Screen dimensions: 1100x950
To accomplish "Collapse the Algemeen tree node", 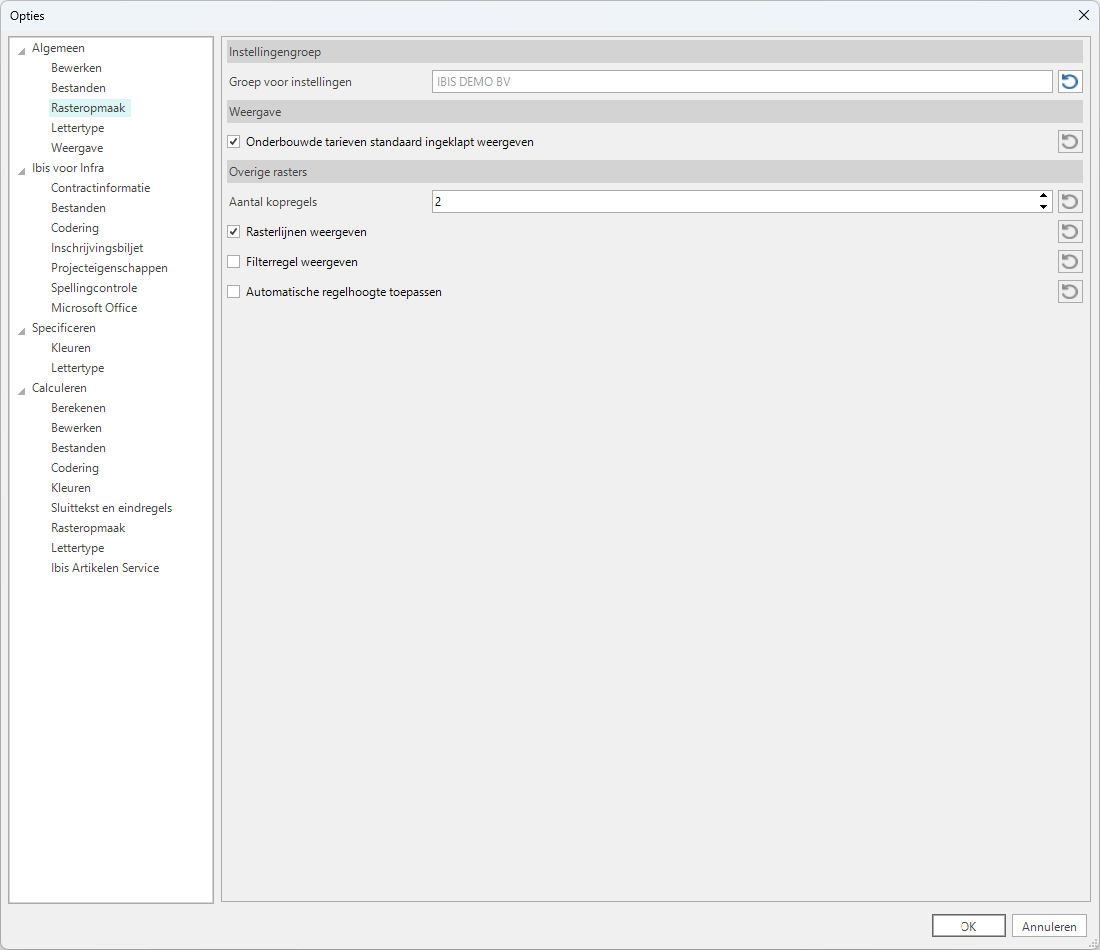I will pyautogui.click(x=22, y=49).
